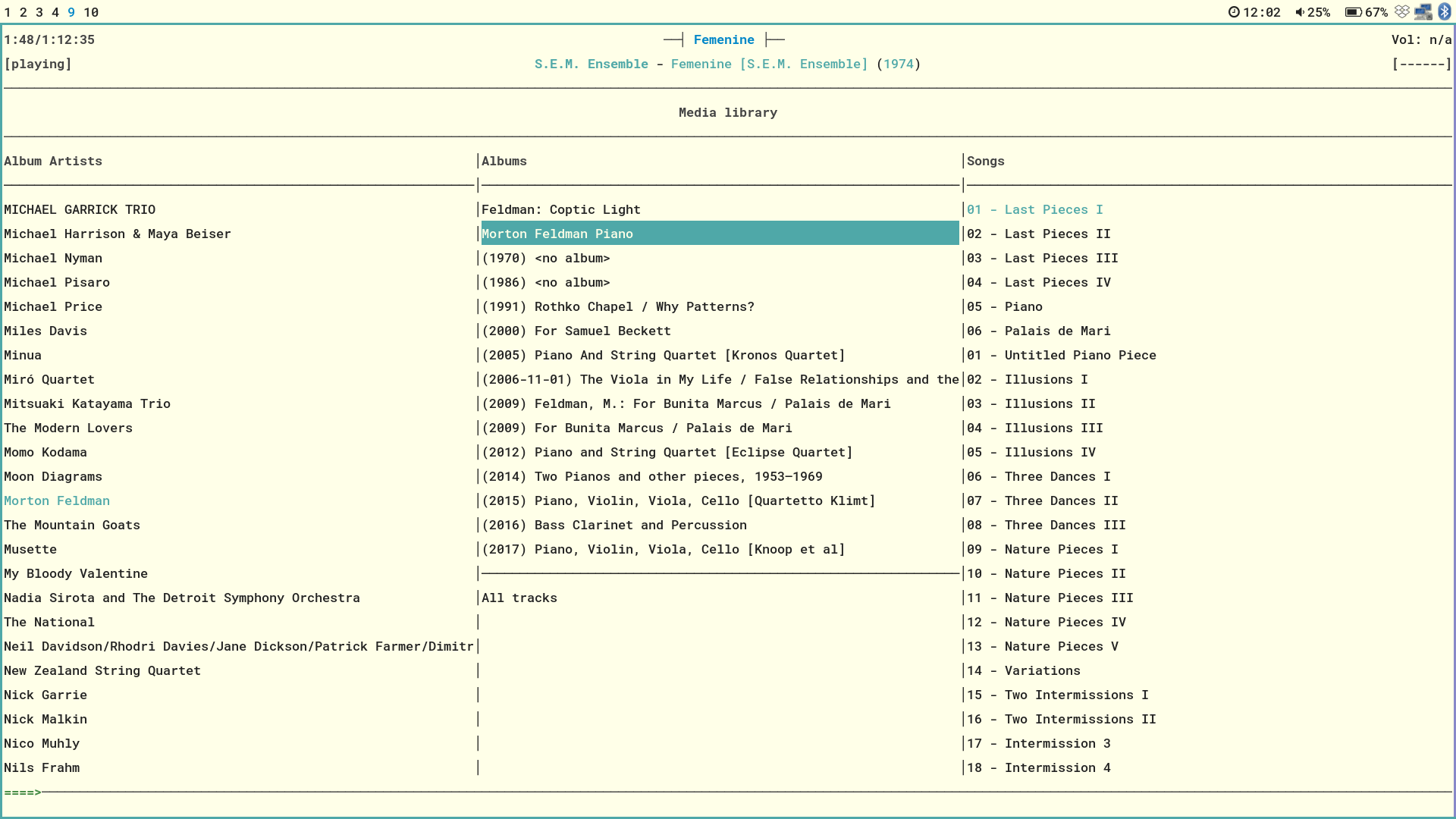Select the Morton Feldman Piano album
This screenshot has width=1456, height=819.
point(557,234)
